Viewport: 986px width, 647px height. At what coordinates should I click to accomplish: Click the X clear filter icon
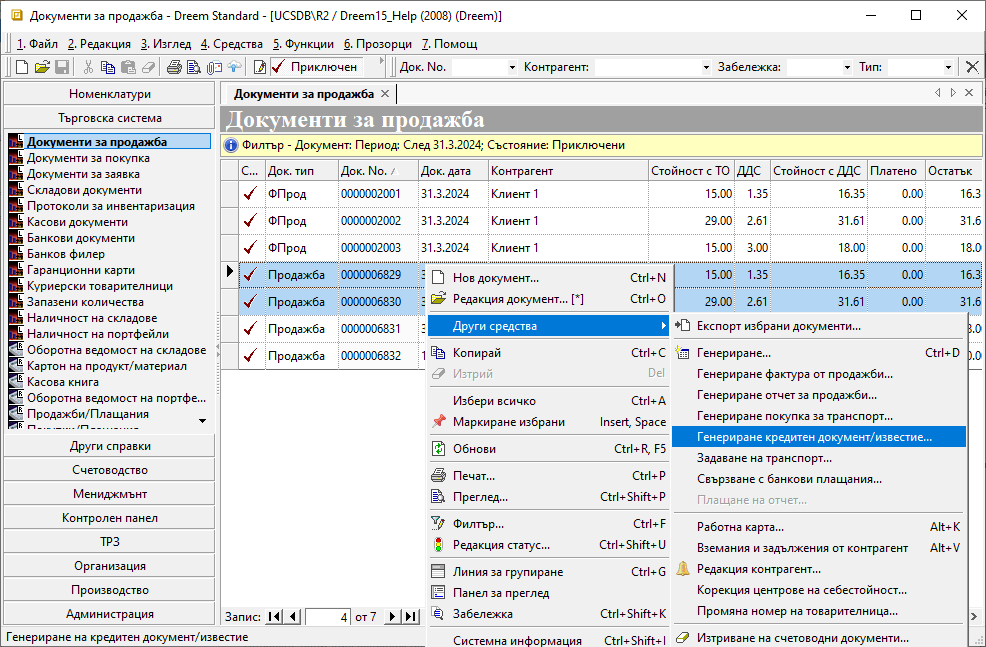click(971, 67)
